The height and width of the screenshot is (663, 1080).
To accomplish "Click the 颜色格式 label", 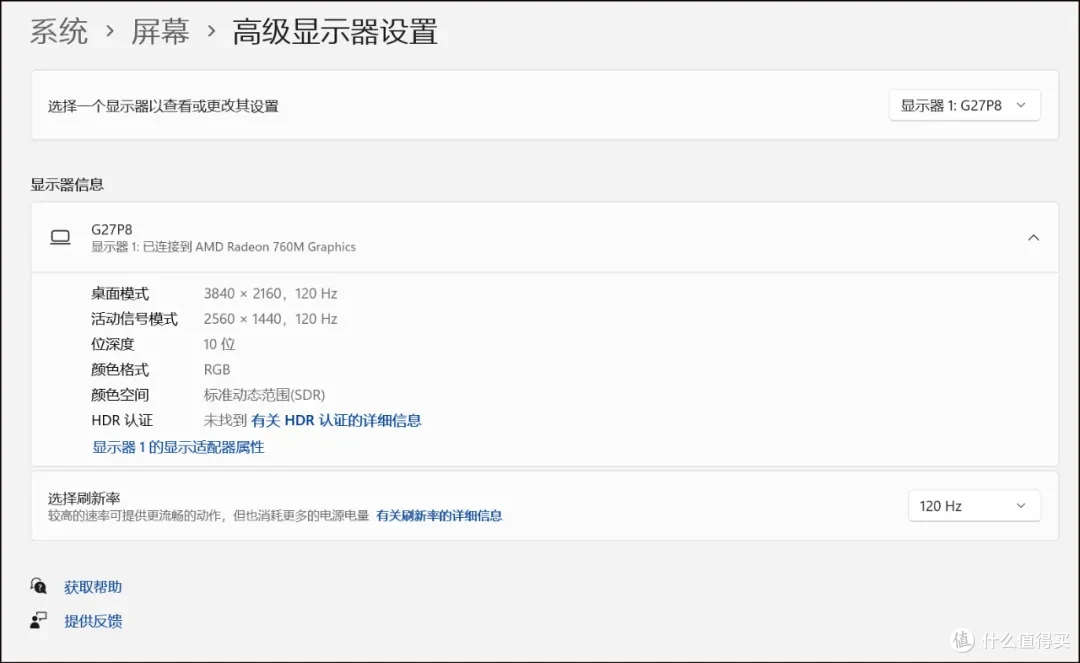I will (x=120, y=370).
